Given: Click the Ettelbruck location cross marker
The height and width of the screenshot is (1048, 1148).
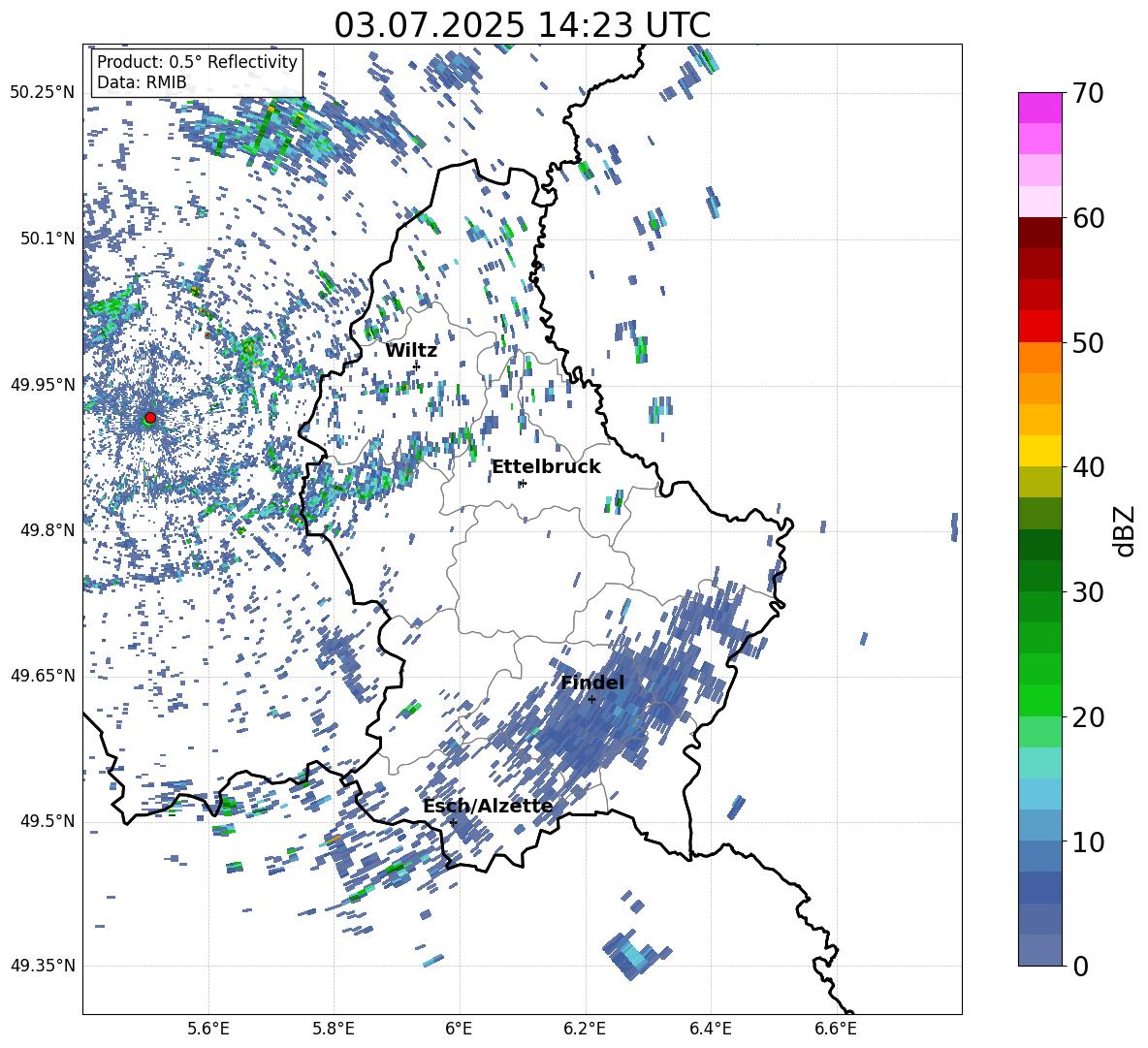Looking at the screenshot, I should tap(522, 483).
